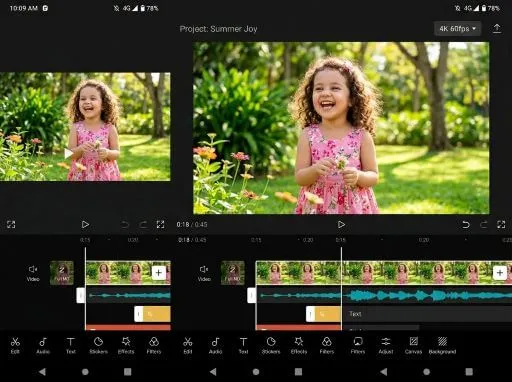Open the Edit scissors tool in narrow editor

click(x=15, y=345)
